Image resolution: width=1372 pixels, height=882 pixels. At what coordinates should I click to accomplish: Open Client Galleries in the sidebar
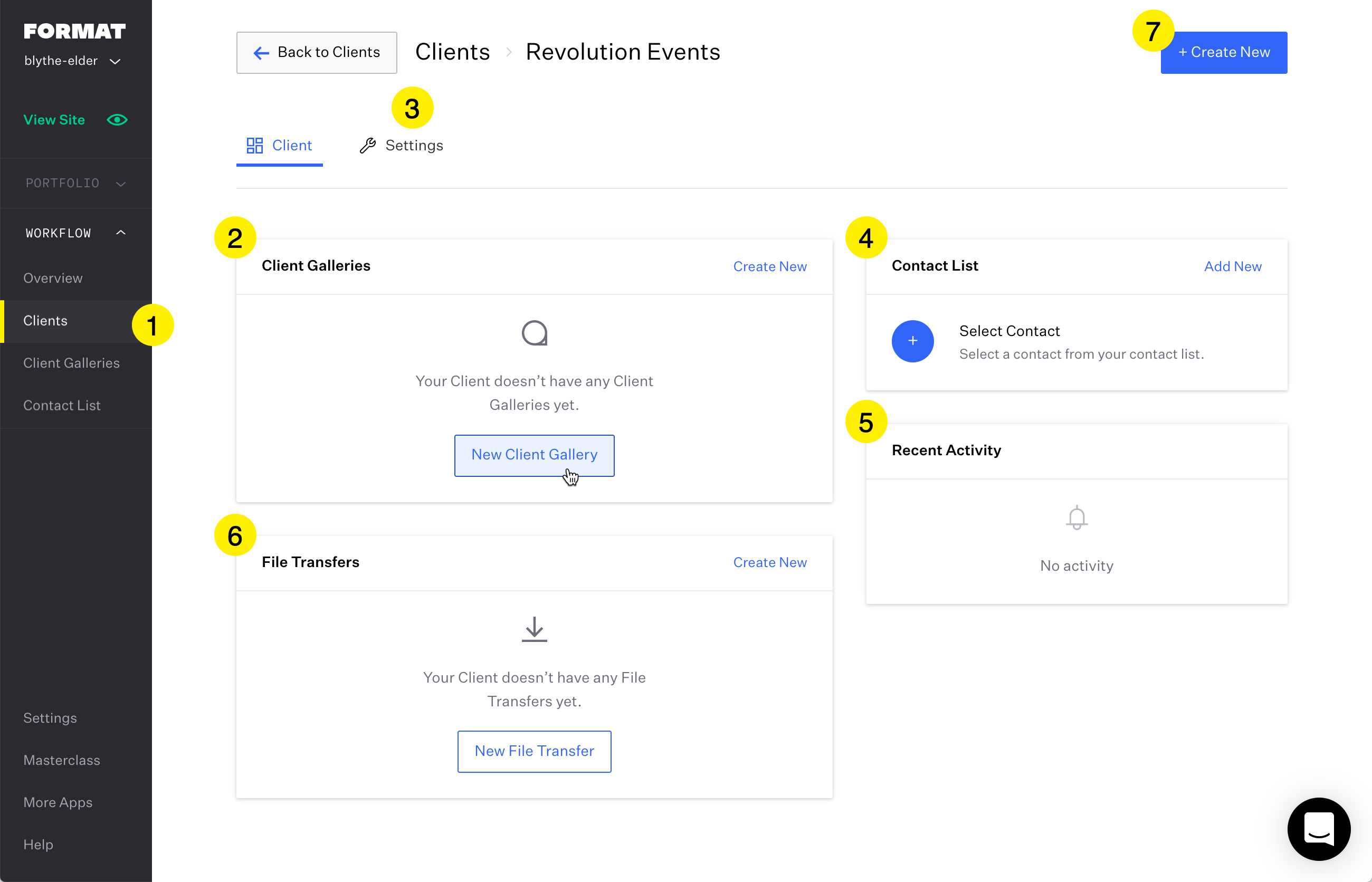point(72,363)
